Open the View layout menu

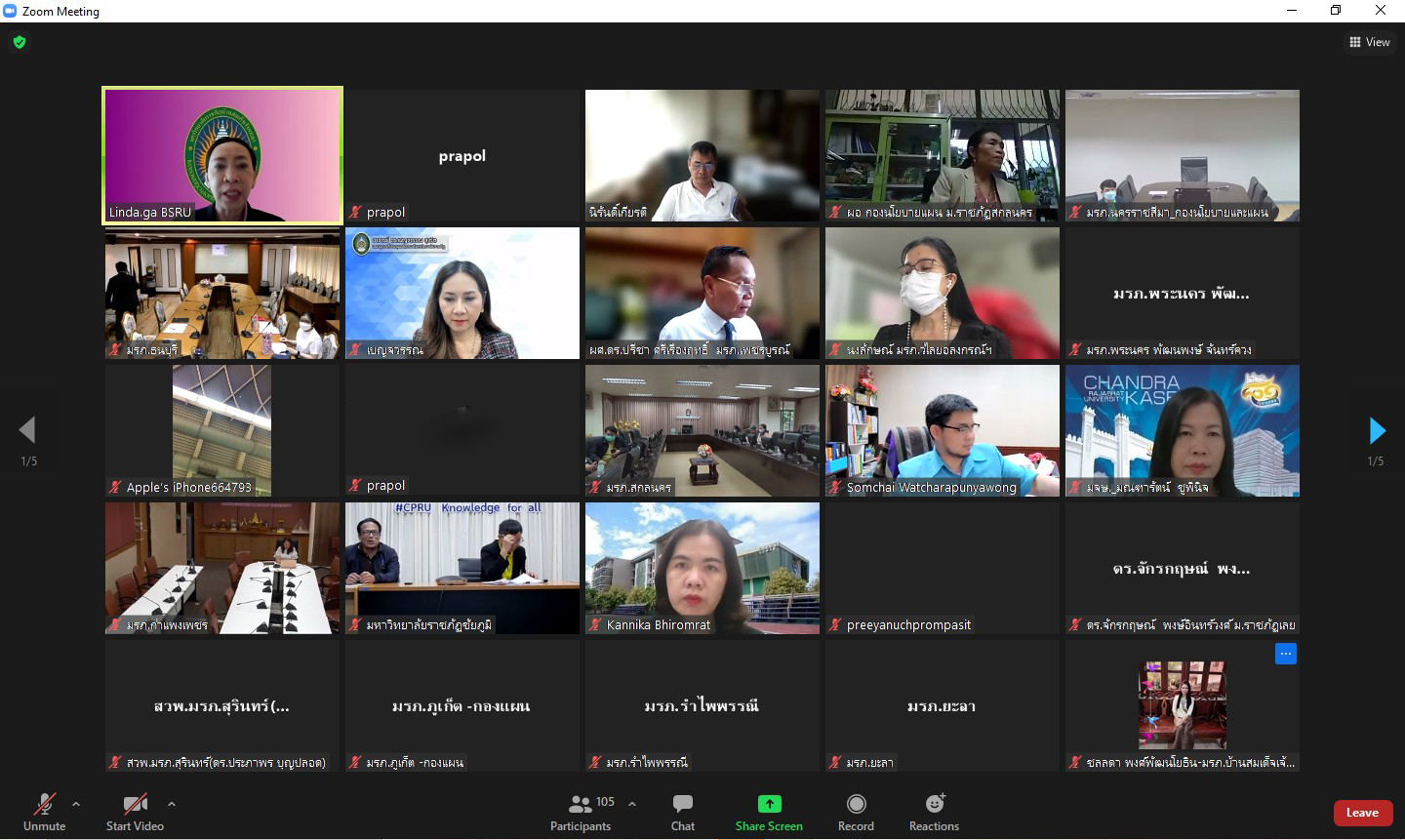point(1370,42)
